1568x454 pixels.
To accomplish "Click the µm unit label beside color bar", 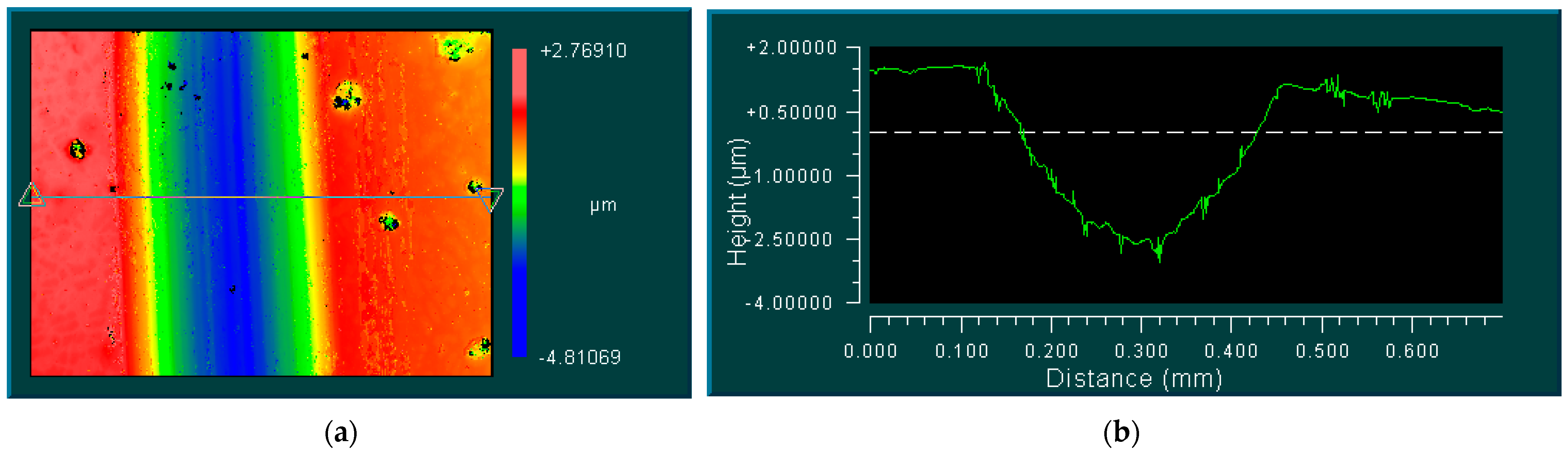I will [603, 206].
